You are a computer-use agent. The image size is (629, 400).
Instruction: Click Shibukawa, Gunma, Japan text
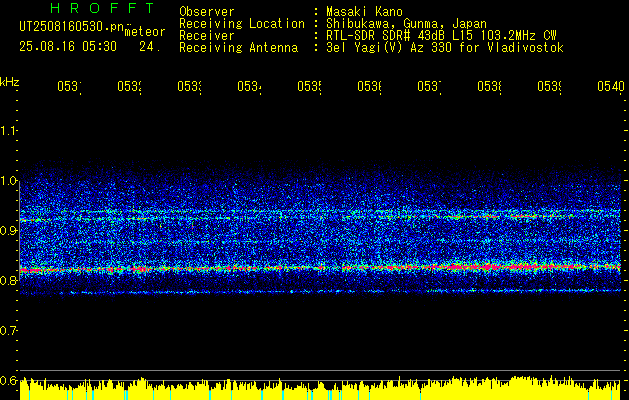406,24
